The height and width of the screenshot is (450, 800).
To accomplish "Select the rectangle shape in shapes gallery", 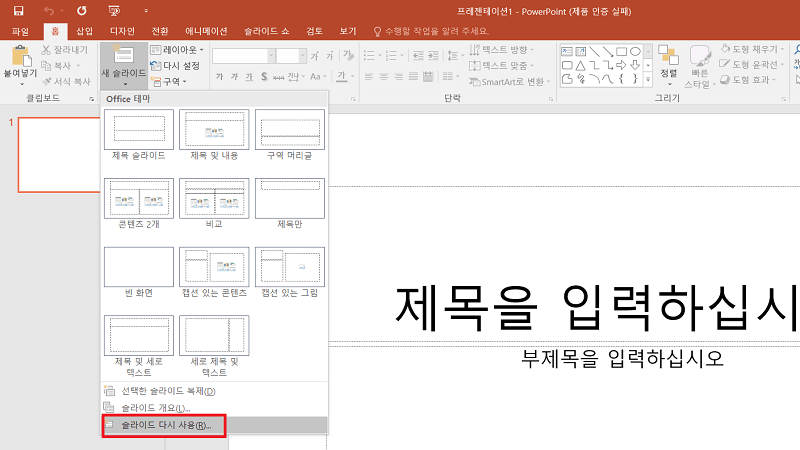I will (x=621, y=52).
